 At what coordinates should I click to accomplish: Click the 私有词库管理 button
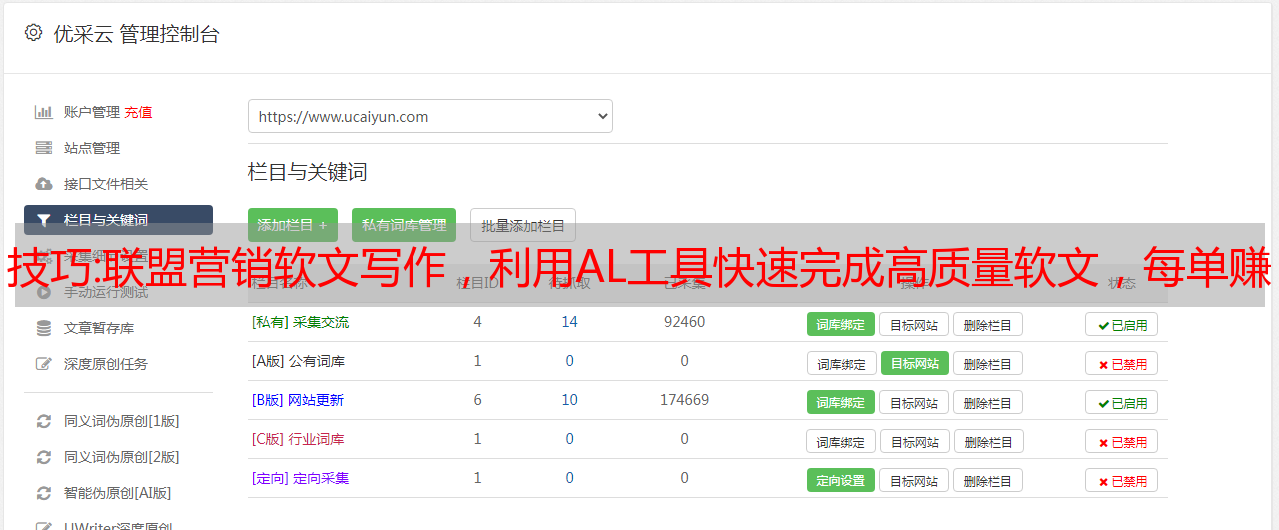pos(404,225)
